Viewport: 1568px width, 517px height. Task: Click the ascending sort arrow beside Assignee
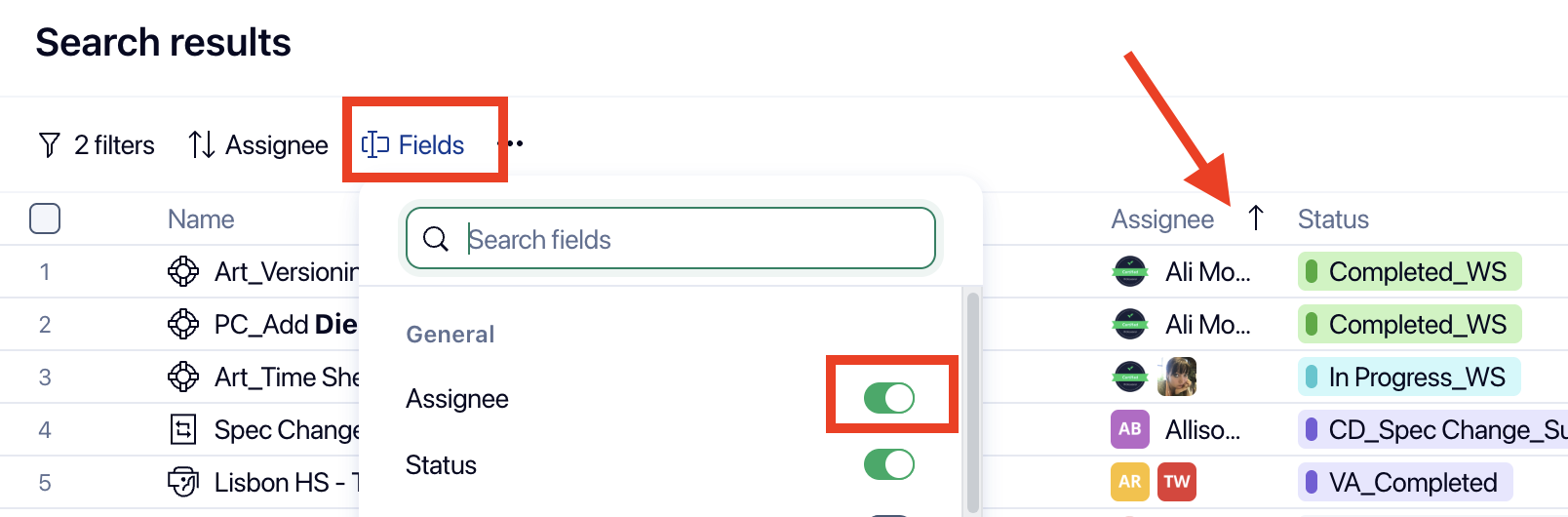[x=1256, y=219]
